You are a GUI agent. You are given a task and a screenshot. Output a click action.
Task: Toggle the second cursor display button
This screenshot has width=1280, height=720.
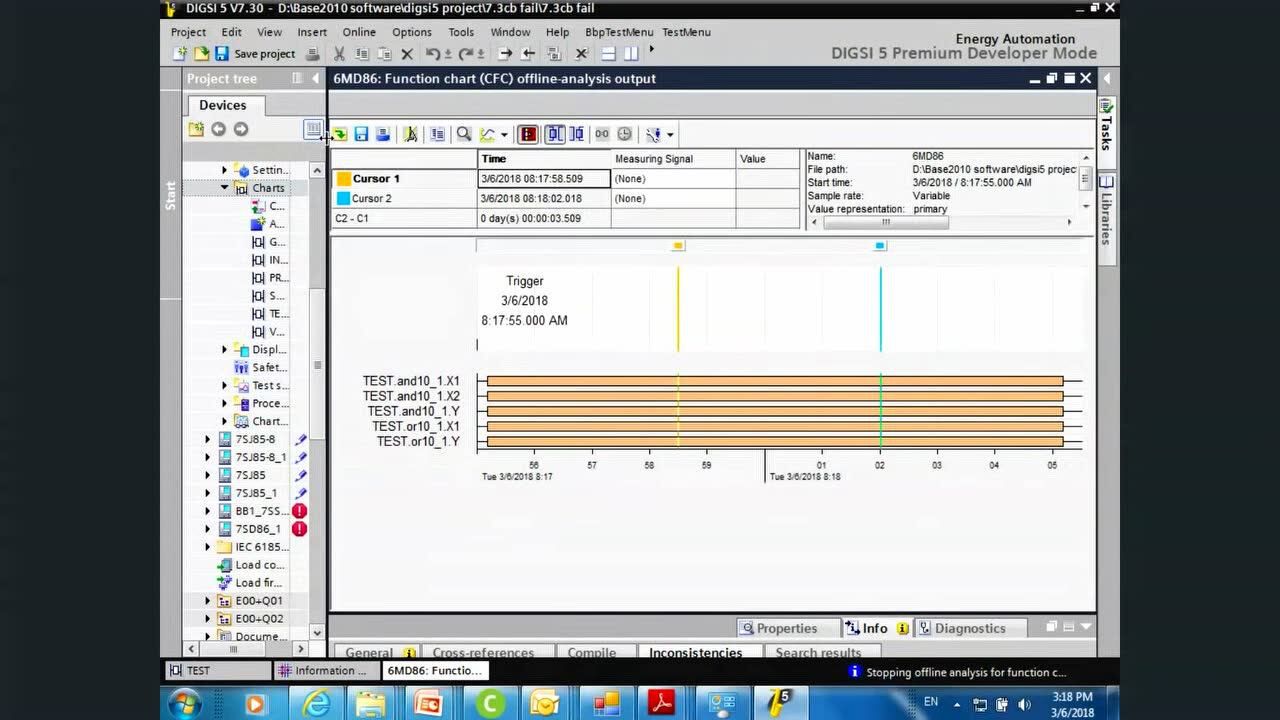click(576, 134)
